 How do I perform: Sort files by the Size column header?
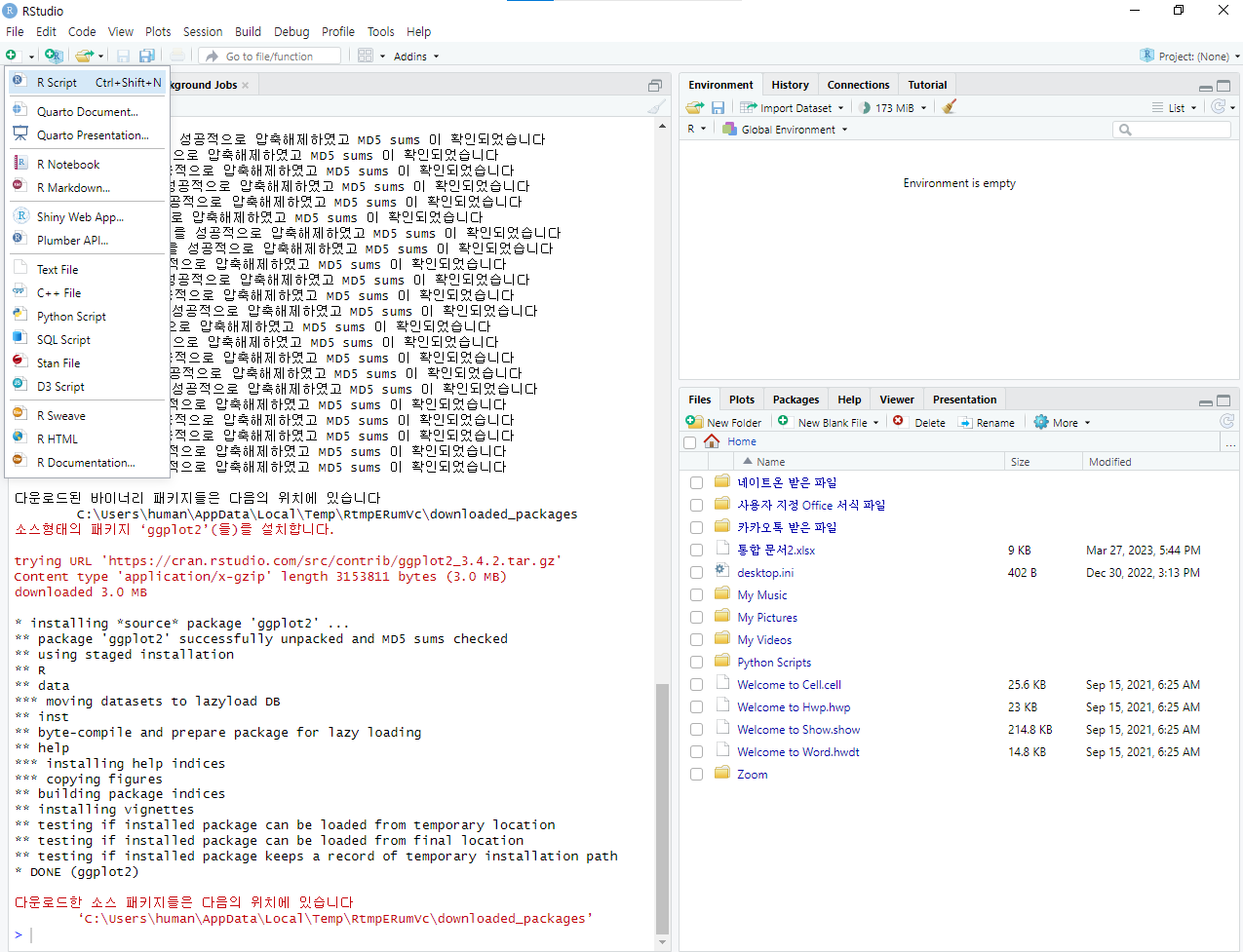(1020, 462)
